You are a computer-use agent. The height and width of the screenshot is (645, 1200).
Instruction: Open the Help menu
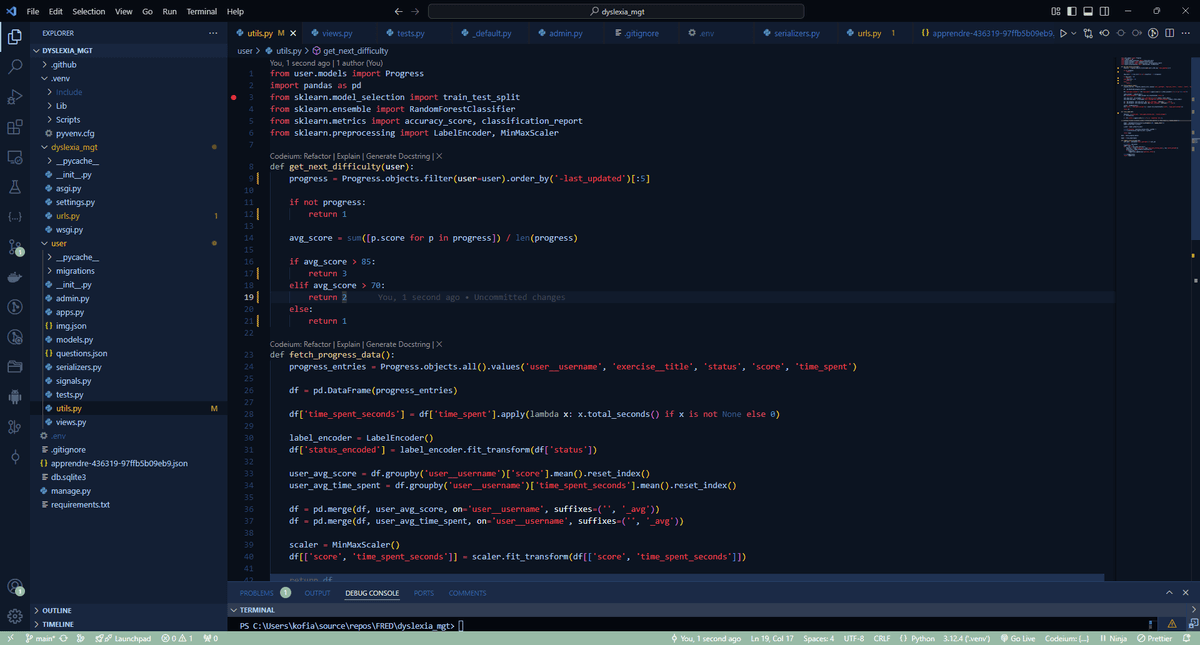(236, 11)
